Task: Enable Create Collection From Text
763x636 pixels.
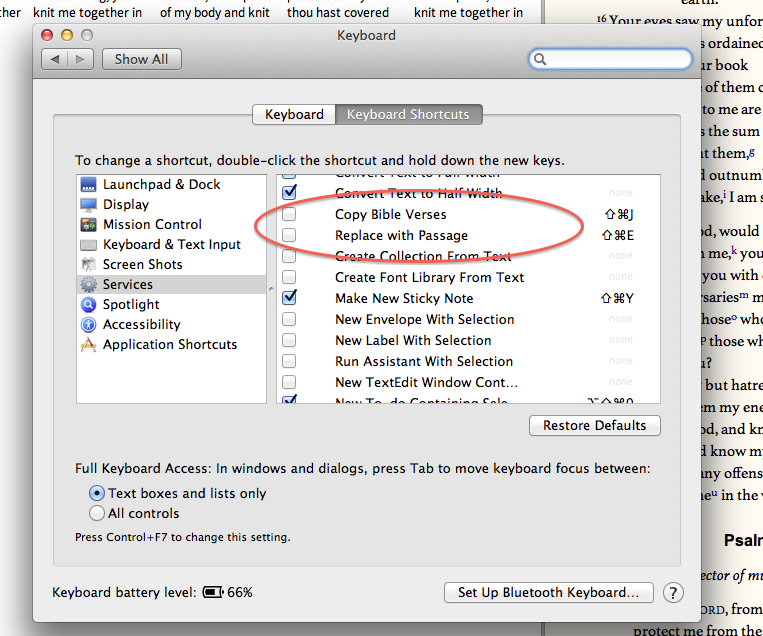Action: point(289,256)
